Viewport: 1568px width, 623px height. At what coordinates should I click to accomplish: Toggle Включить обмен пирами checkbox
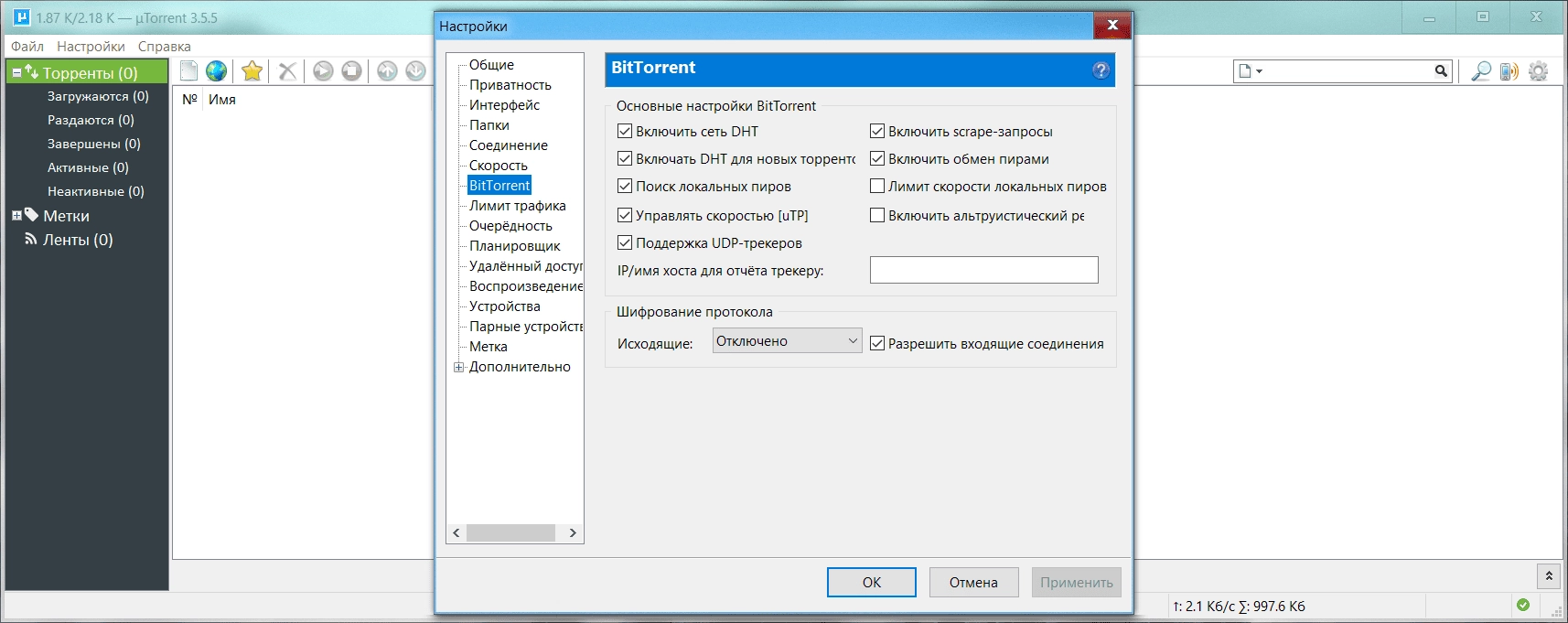[877, 158]
